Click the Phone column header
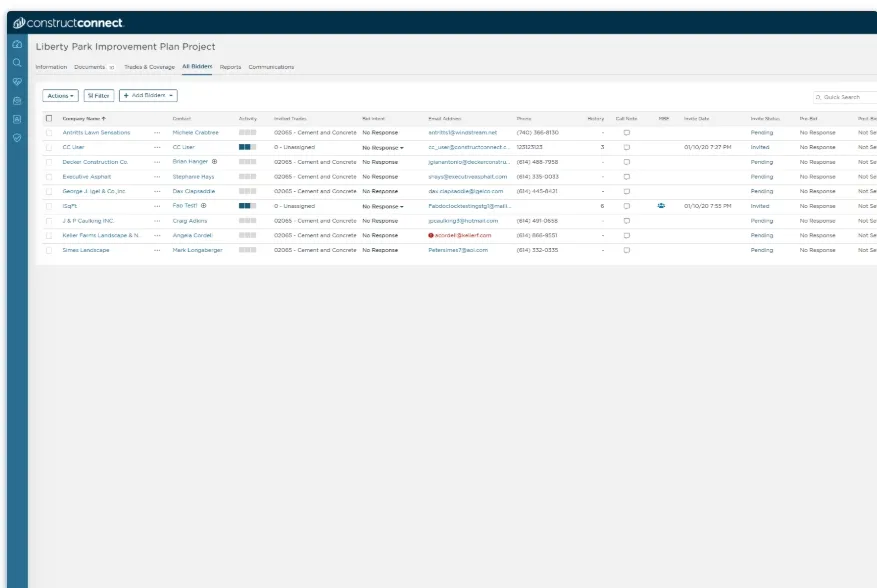Viewport: 877px width, 588px height. [524, 119]
